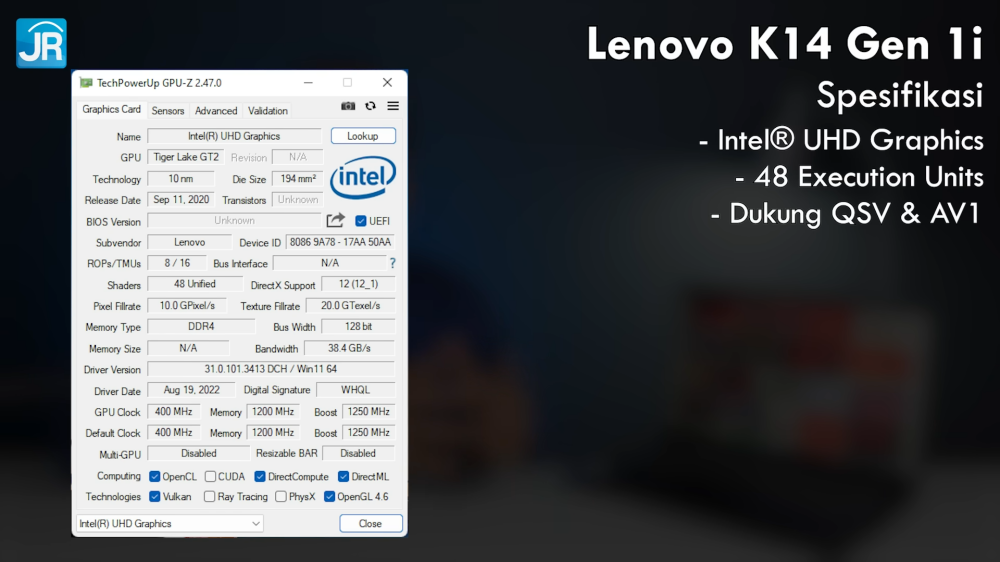Click the Intel logo image
The height and width of the screenshot is (562, 1000).
pos(363,177)
